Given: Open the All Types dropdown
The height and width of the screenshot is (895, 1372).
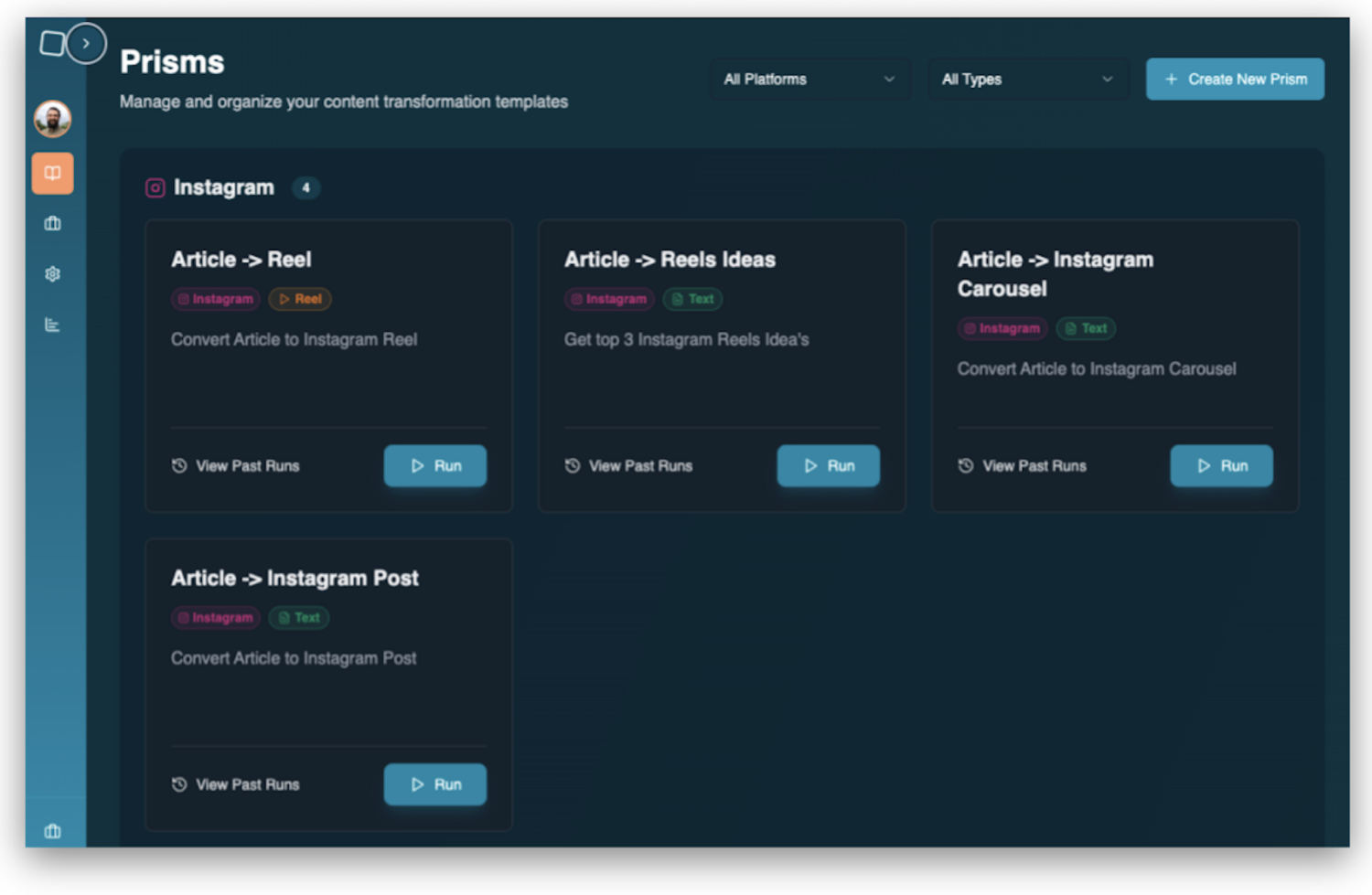Looking at the screenshot, I should 1027,80.
